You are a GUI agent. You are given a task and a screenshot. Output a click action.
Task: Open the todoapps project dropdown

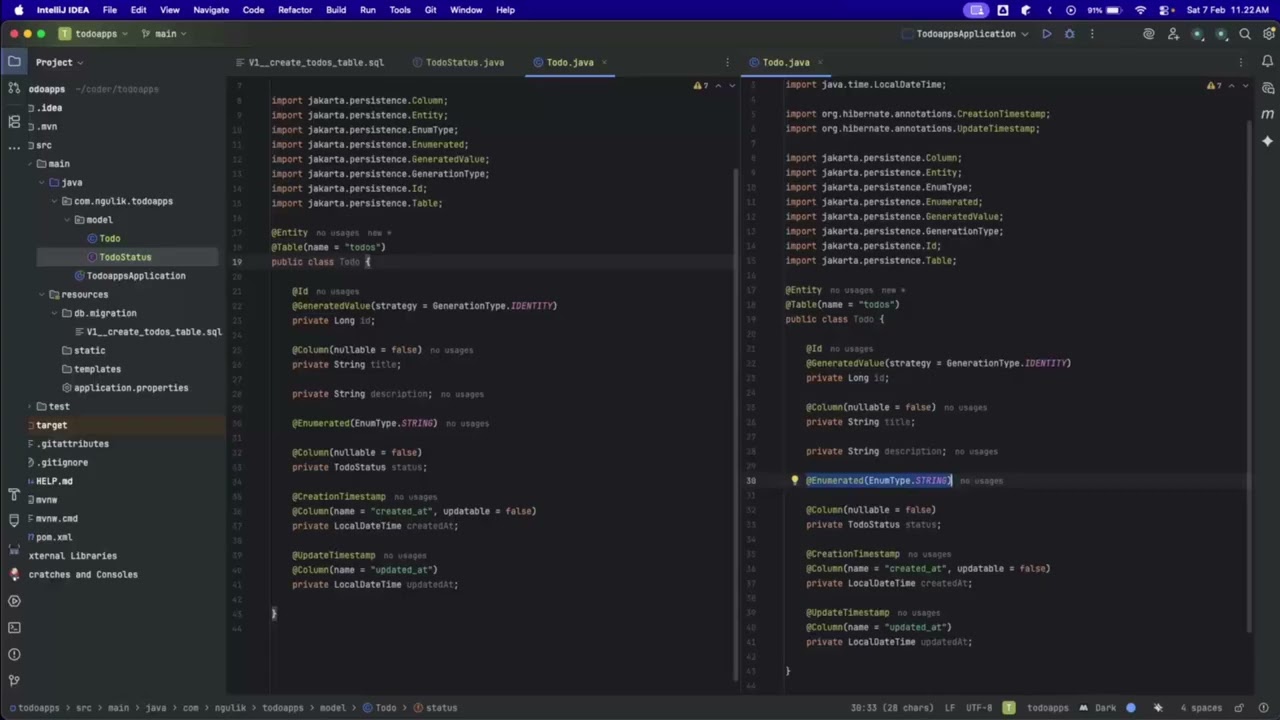pyautogui.click(x=93, y=34)
